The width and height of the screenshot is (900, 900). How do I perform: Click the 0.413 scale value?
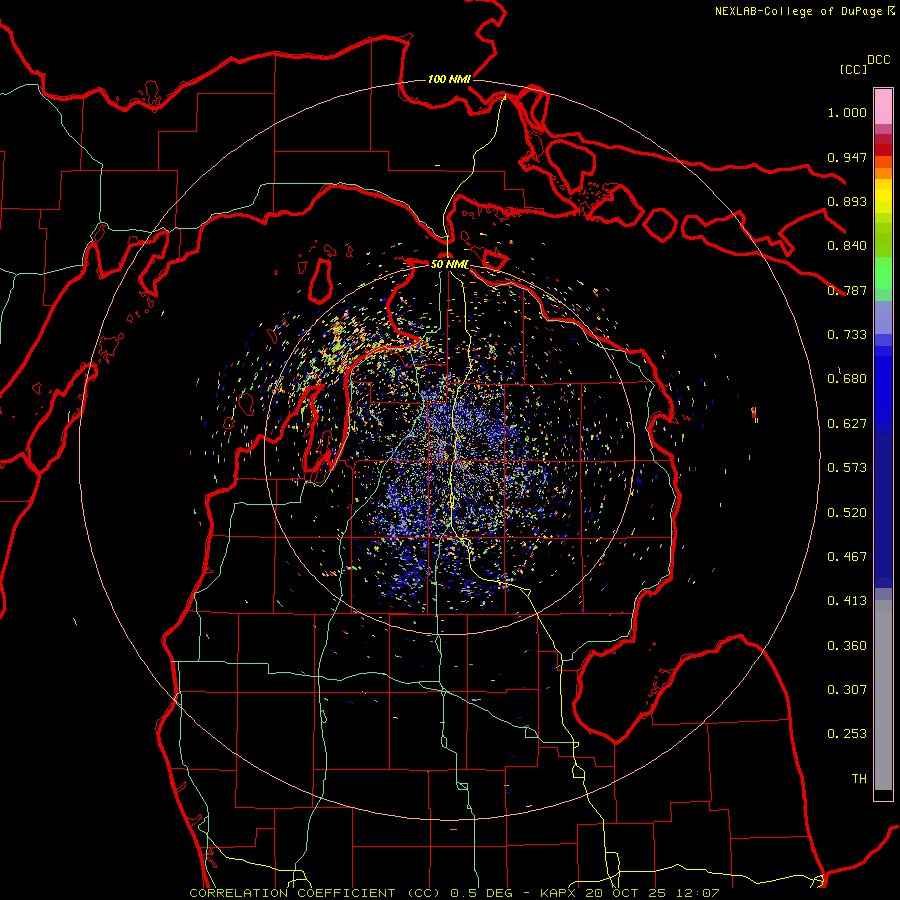click(x=847, y=601)
